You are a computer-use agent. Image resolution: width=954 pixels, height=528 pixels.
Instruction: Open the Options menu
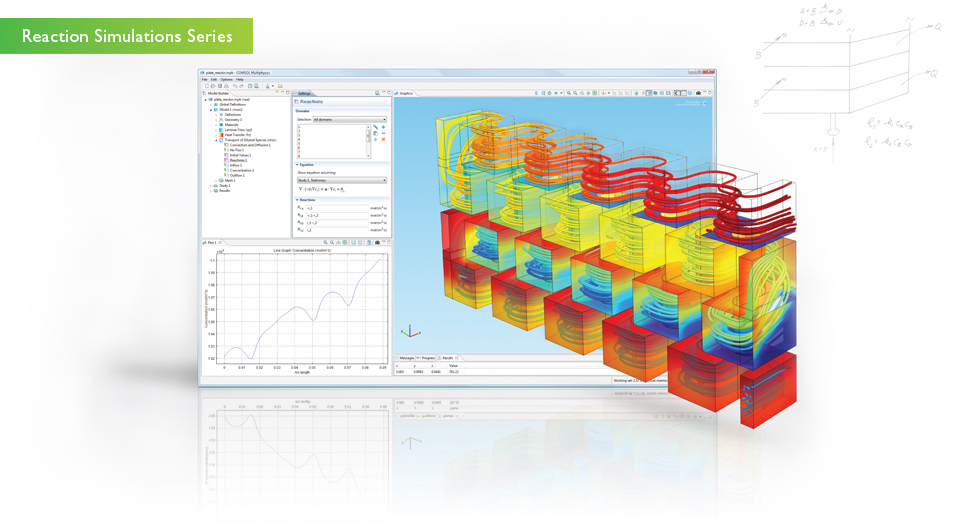[x=226, y=80]
